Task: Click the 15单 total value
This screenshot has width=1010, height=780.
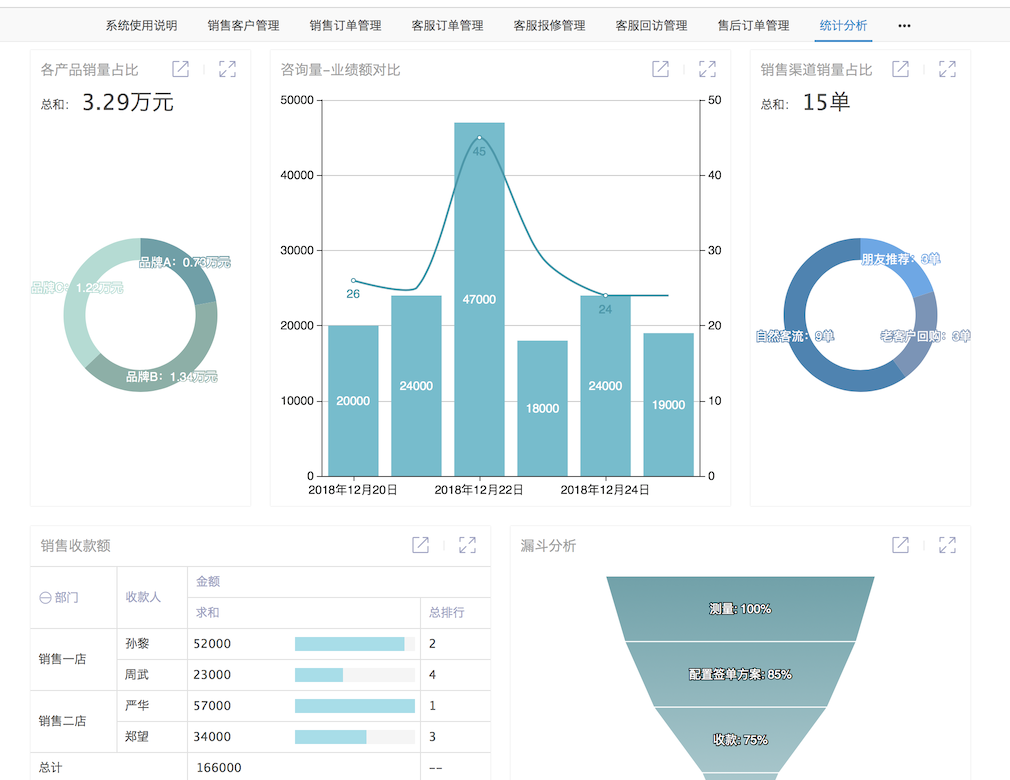Action: click(826, 102)
